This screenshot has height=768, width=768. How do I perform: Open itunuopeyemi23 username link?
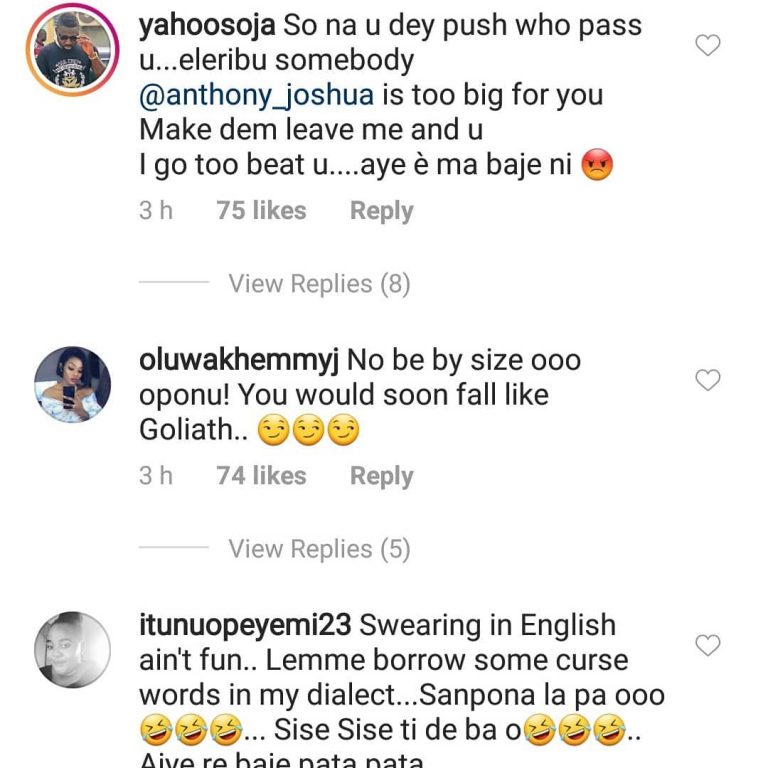pyautogui.click(x=245, y=626)
